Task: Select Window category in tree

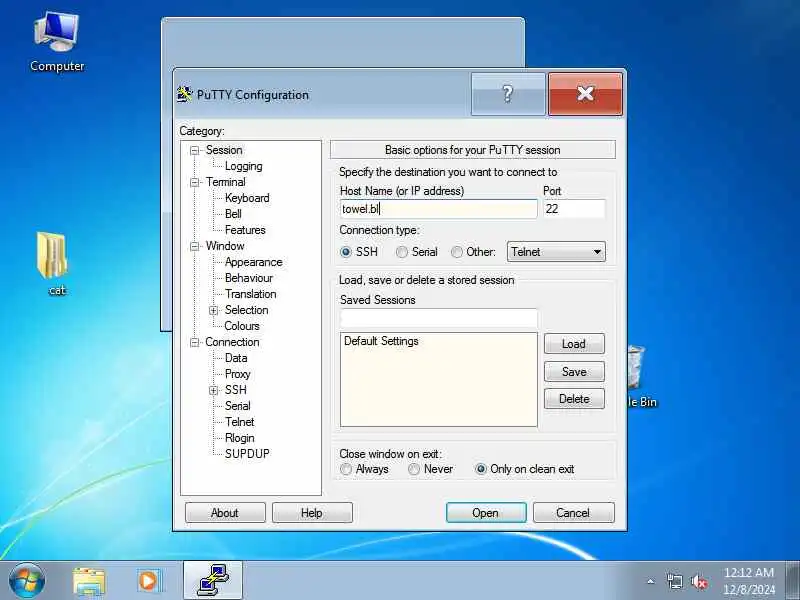Action: pyautogui.click(x=225, y=246)
